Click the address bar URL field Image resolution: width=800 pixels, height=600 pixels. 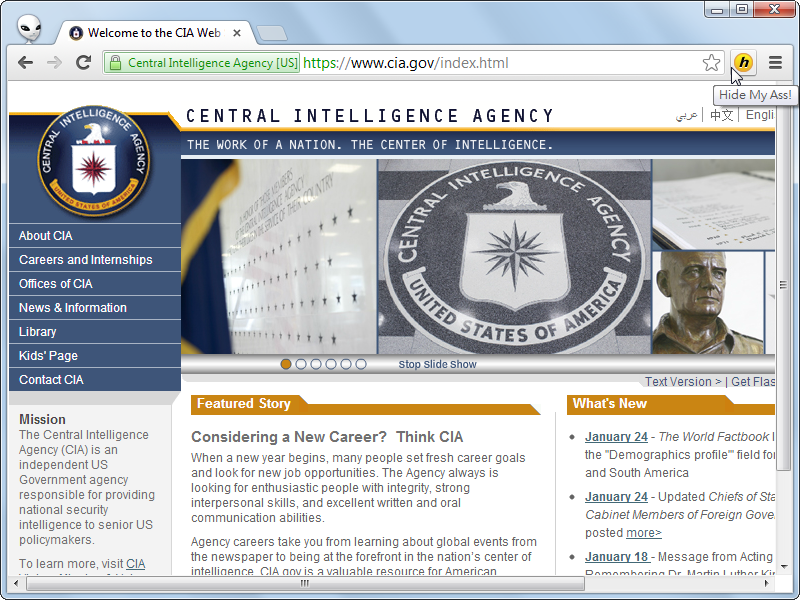(405, 63)
